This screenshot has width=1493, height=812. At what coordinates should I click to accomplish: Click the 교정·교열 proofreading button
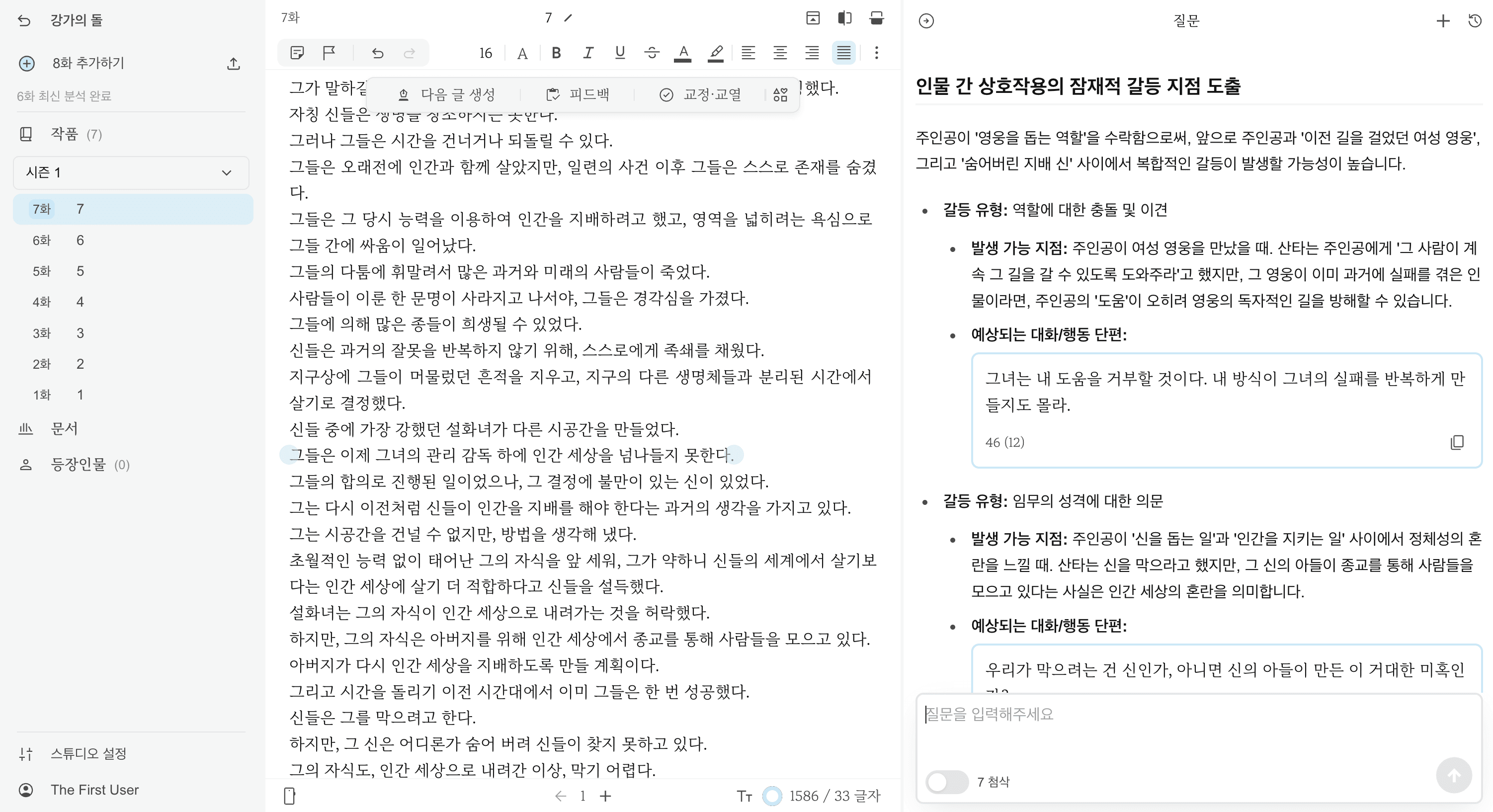(700, 94)
